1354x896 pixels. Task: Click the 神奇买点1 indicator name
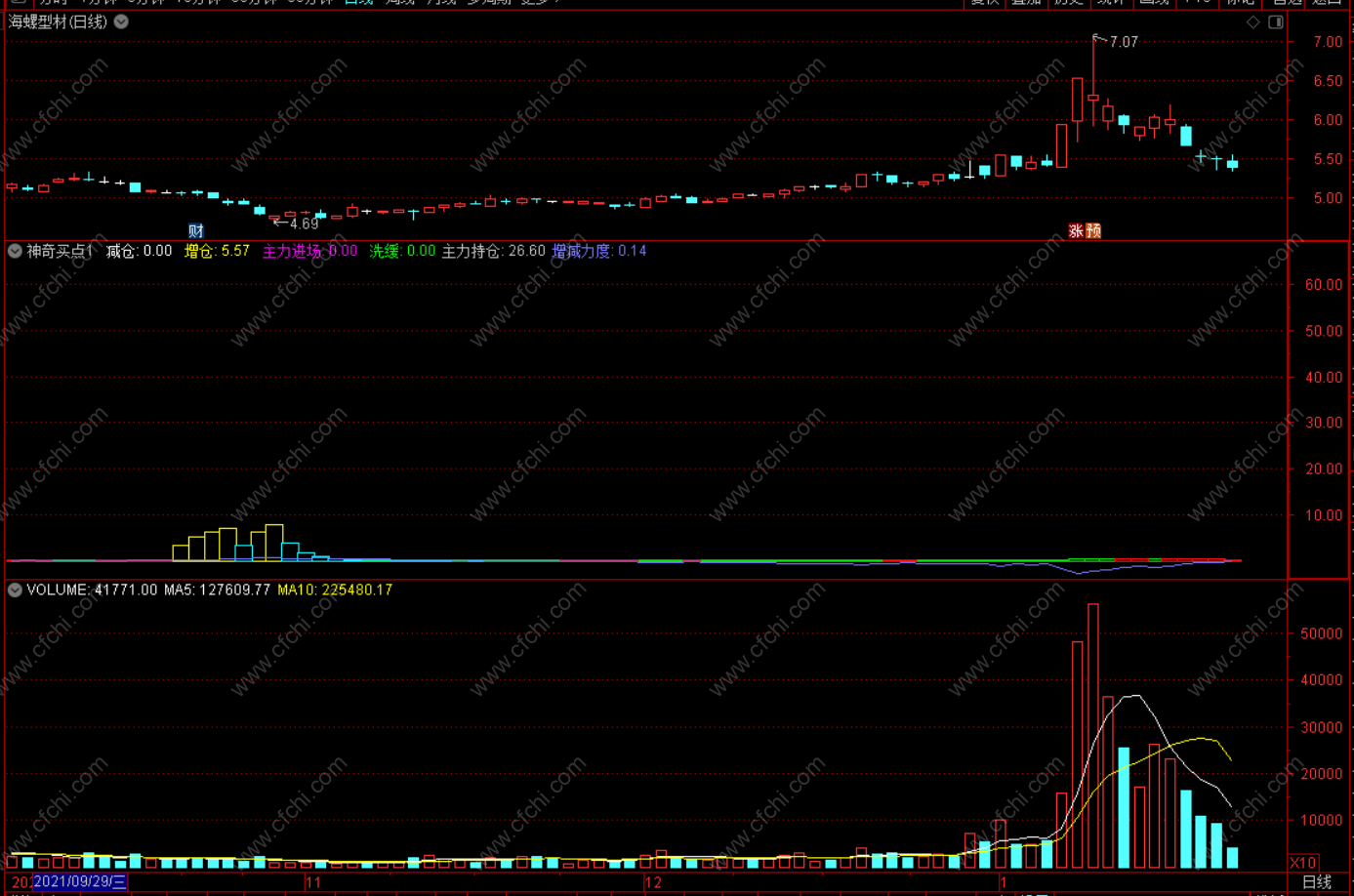[60, 251]
